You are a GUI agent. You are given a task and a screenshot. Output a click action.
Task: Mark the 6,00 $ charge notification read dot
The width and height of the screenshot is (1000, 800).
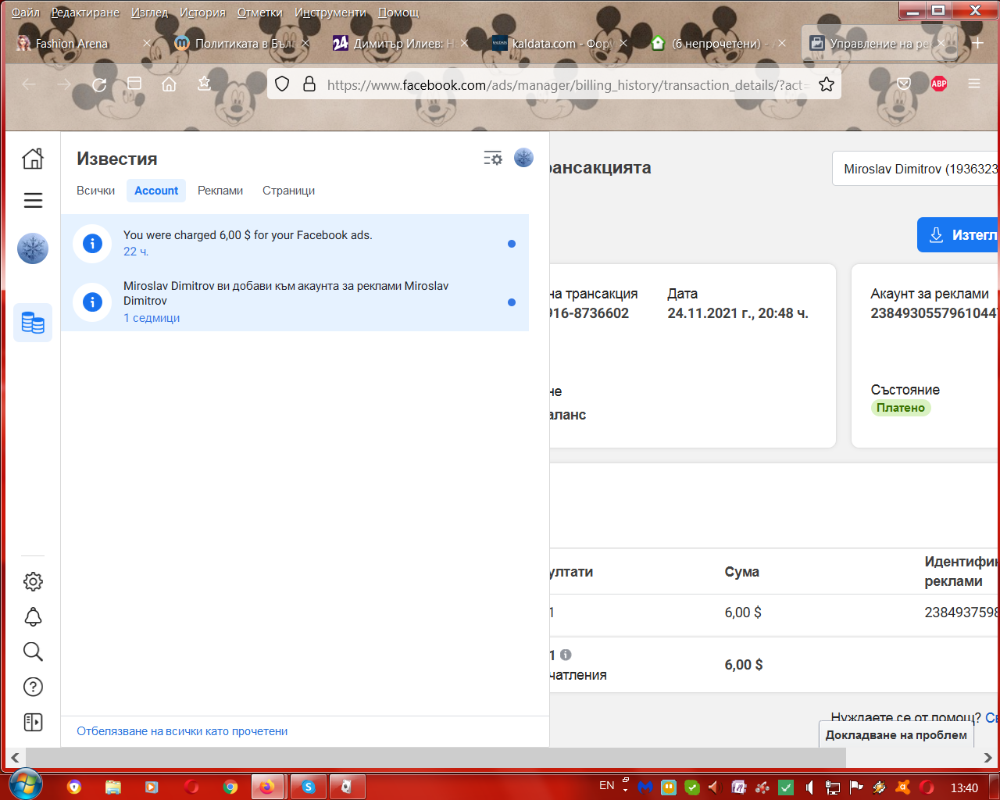(511, 244)
